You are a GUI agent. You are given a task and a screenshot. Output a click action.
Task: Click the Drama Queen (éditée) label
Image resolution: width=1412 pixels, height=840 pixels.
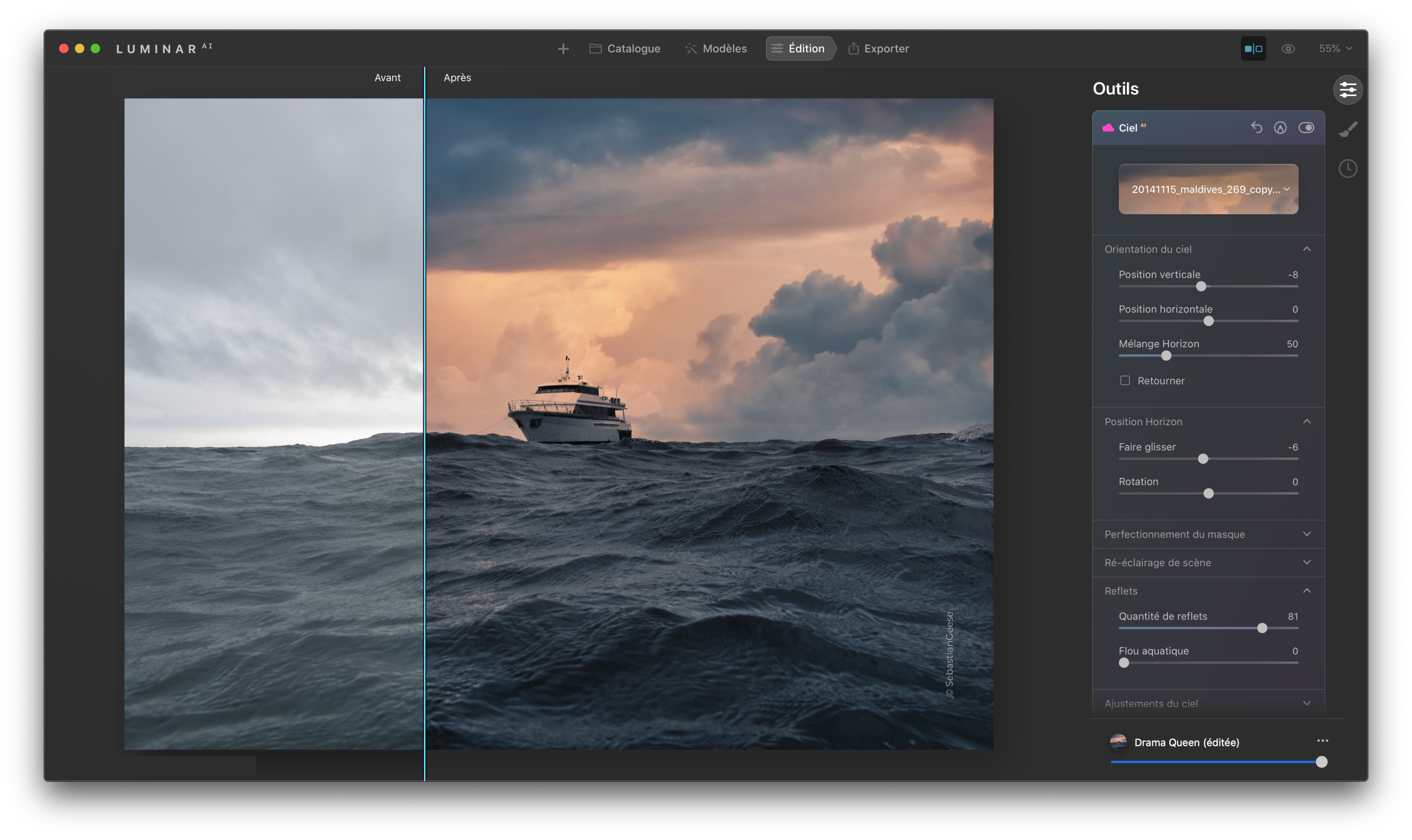tap(1187, 742)
